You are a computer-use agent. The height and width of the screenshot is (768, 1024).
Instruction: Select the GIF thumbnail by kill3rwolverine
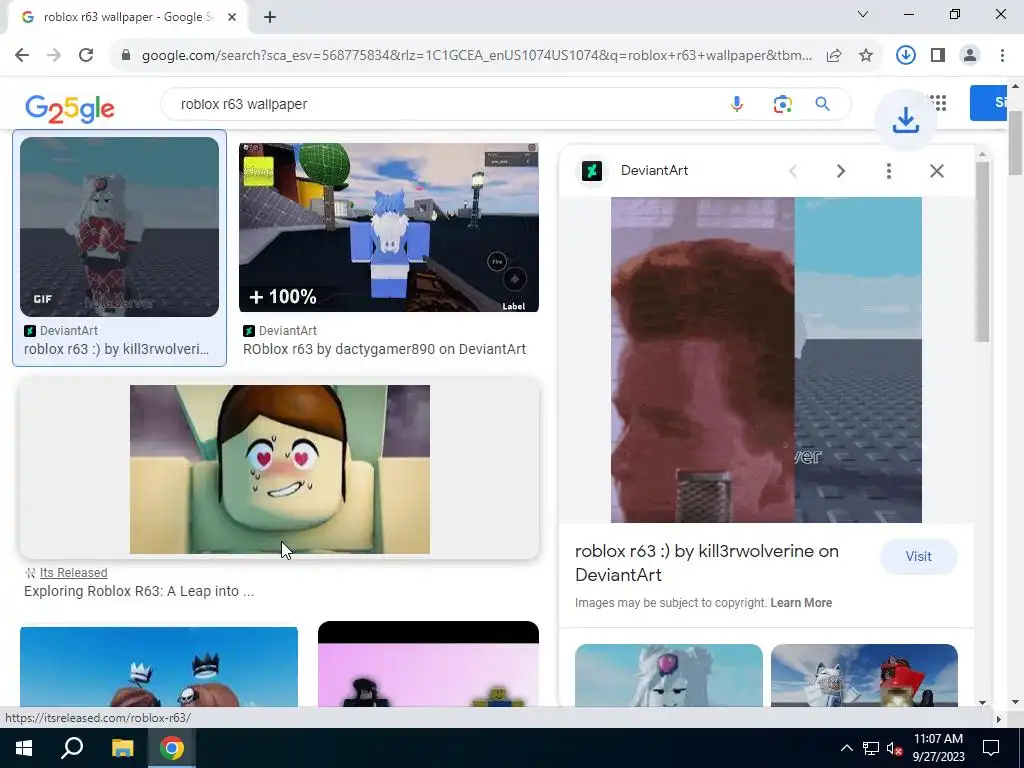pyautogui.click(x=120, y=227)
